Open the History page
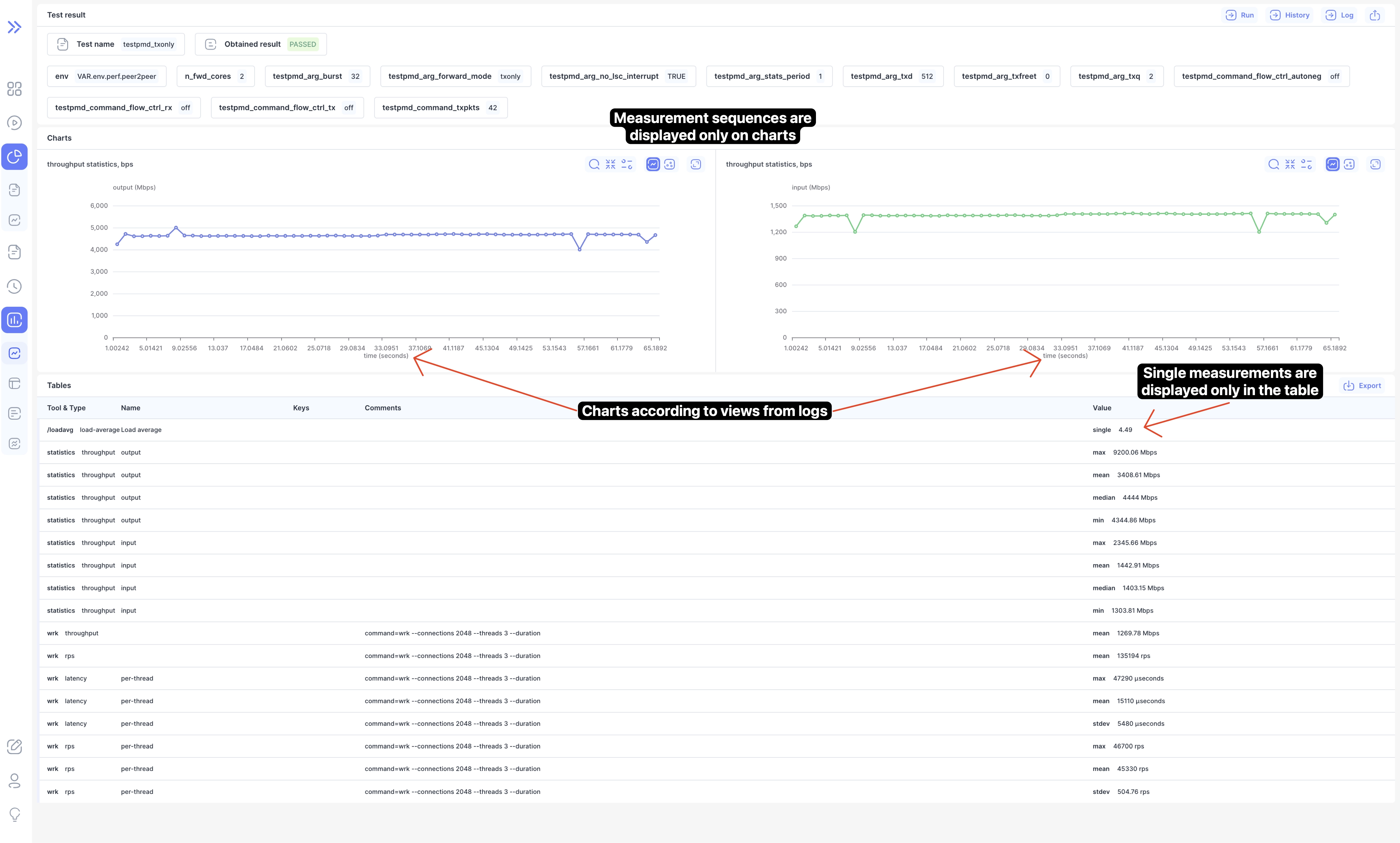Screen dimensions: 1400x843 point(1290,15)
